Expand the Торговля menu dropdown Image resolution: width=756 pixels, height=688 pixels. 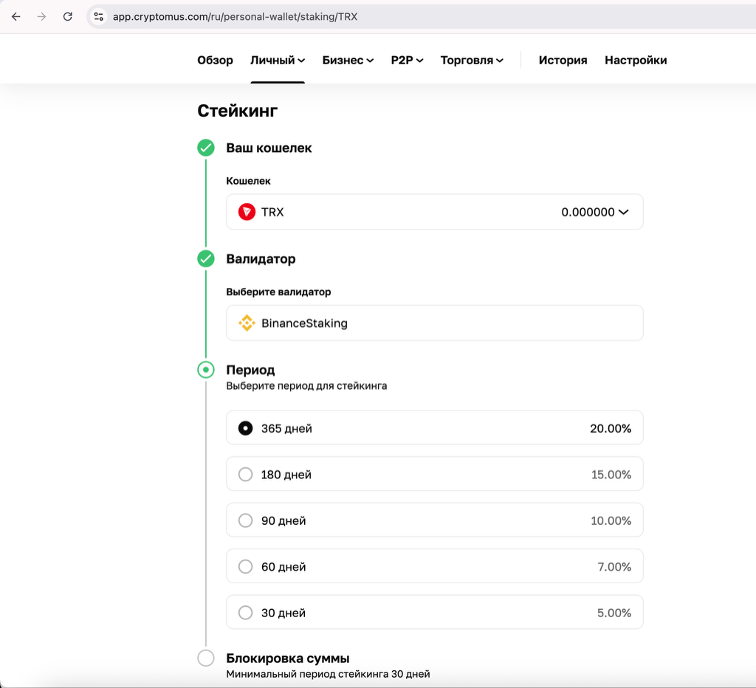tap(472, 60)
